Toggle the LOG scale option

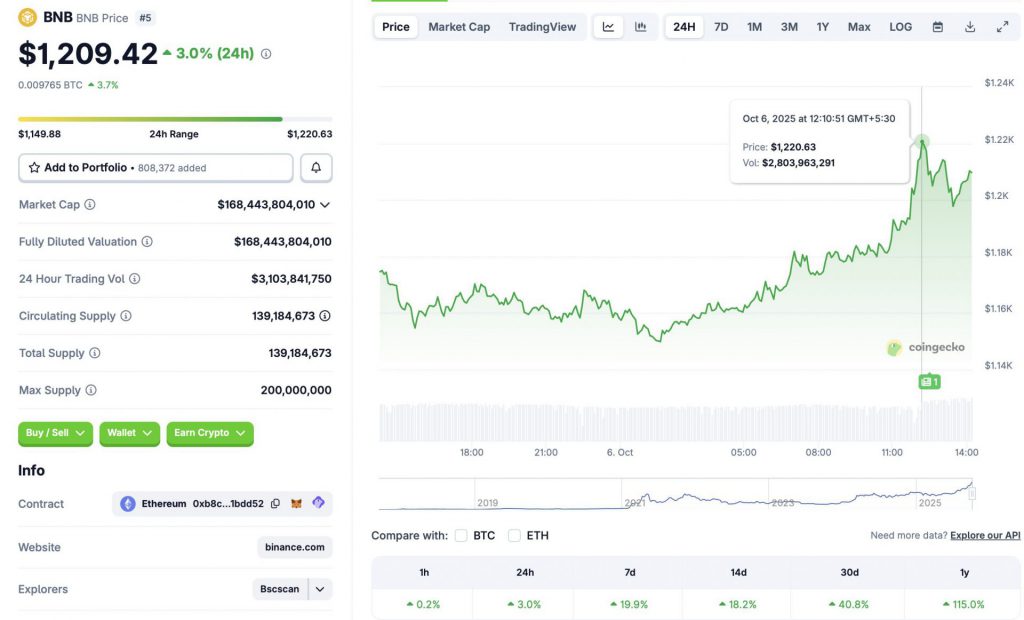901,27
